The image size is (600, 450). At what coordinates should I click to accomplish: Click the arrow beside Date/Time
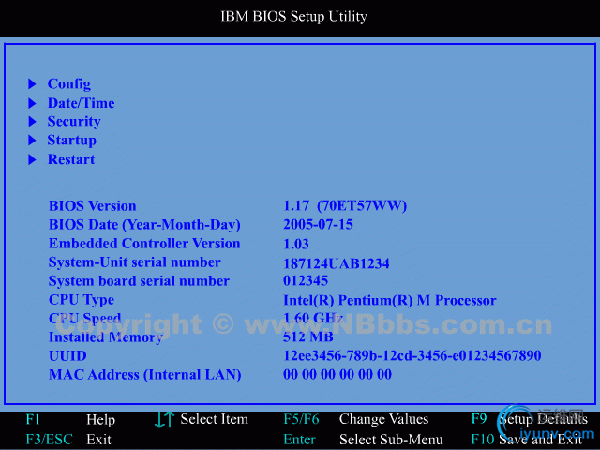(x=33, y=103)
